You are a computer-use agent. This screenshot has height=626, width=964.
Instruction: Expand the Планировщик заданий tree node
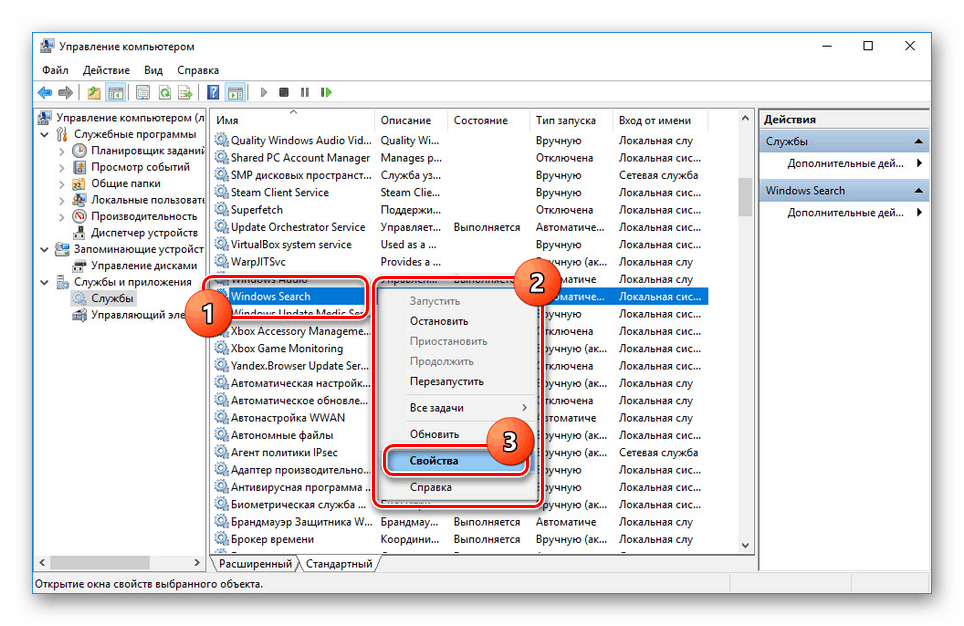[61, 151]
